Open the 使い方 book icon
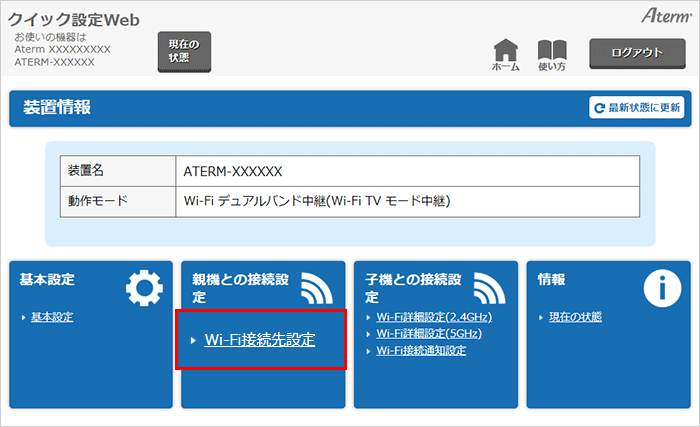Screen dimensions: 700x427 [x=552, y=52]
